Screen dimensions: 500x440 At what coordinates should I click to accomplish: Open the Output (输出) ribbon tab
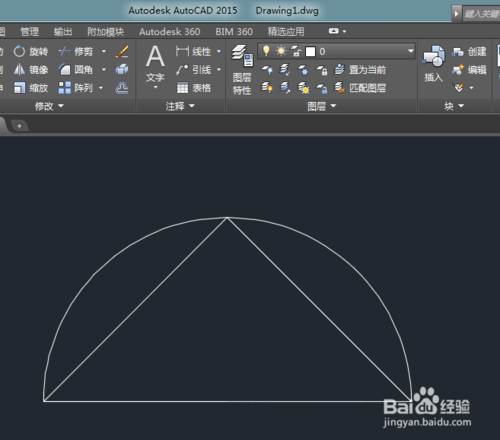click(63, 32)
